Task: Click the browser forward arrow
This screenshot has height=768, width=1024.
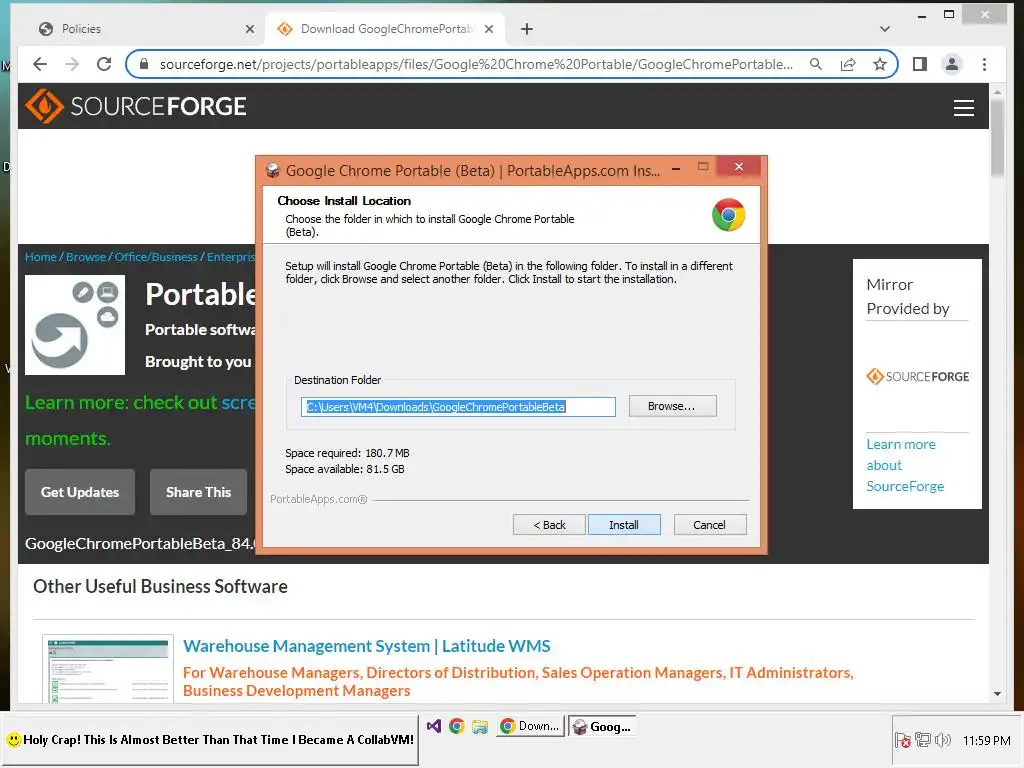Action: 72,64
